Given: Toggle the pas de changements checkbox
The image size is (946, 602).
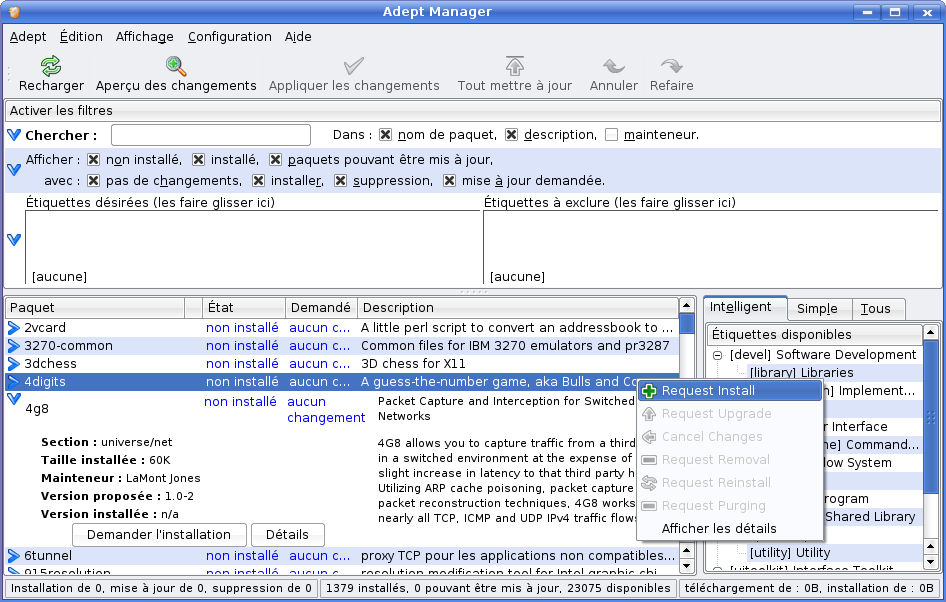Looking at the screenshot, I should pos(94,180).
